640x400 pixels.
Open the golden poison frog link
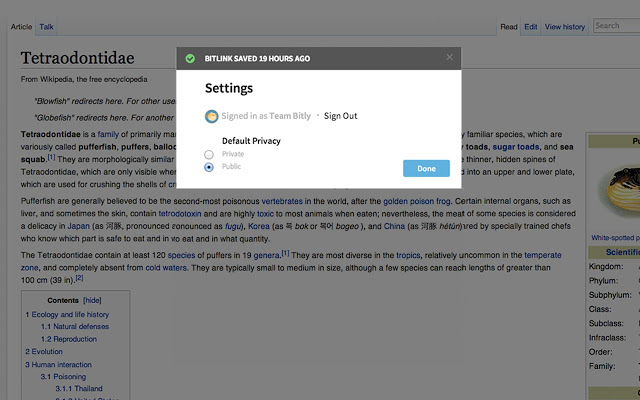click(x=417, y=201)
